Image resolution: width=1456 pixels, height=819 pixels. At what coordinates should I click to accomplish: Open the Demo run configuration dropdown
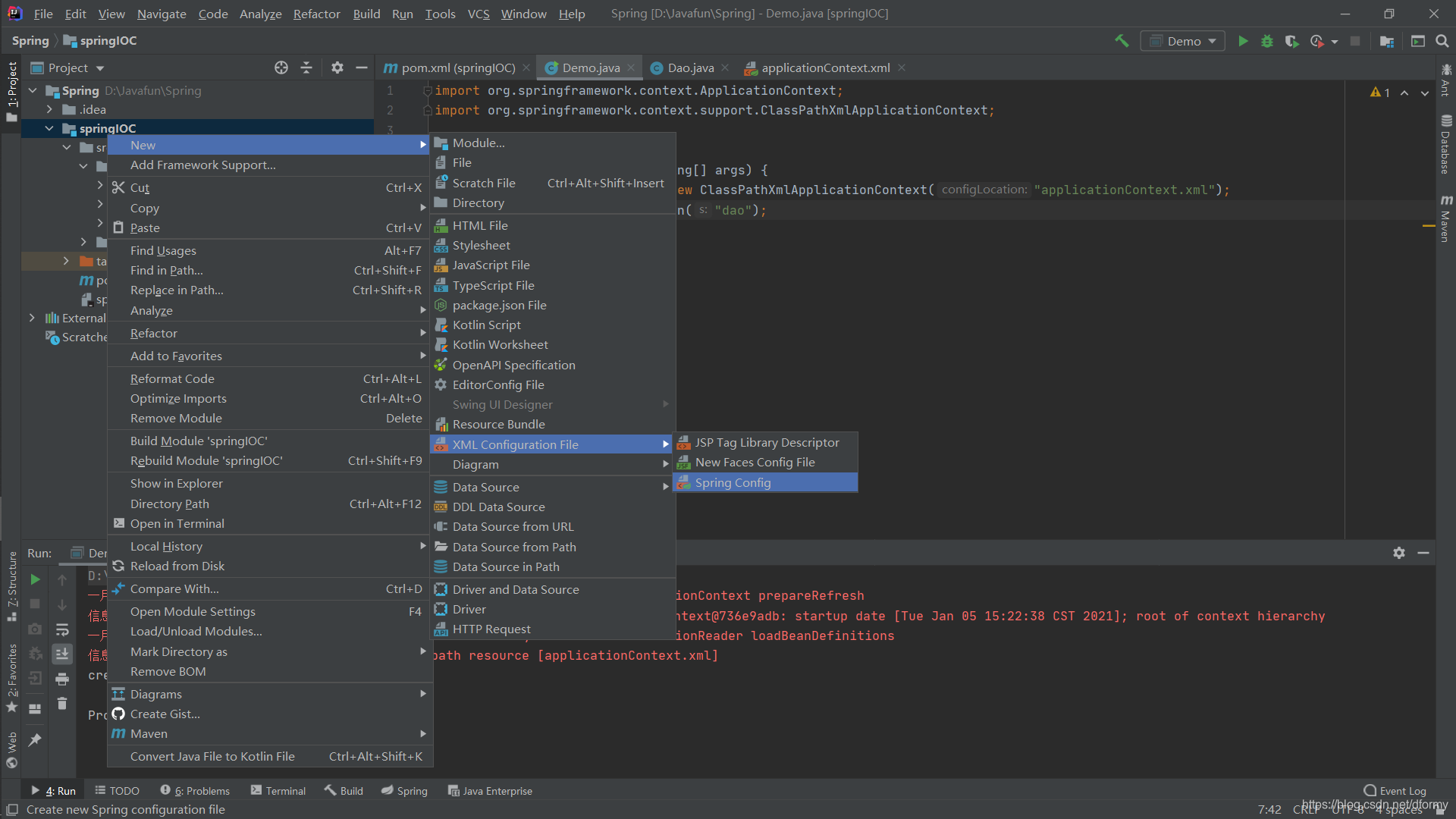pyautogui.click(x=1182, y=41)
